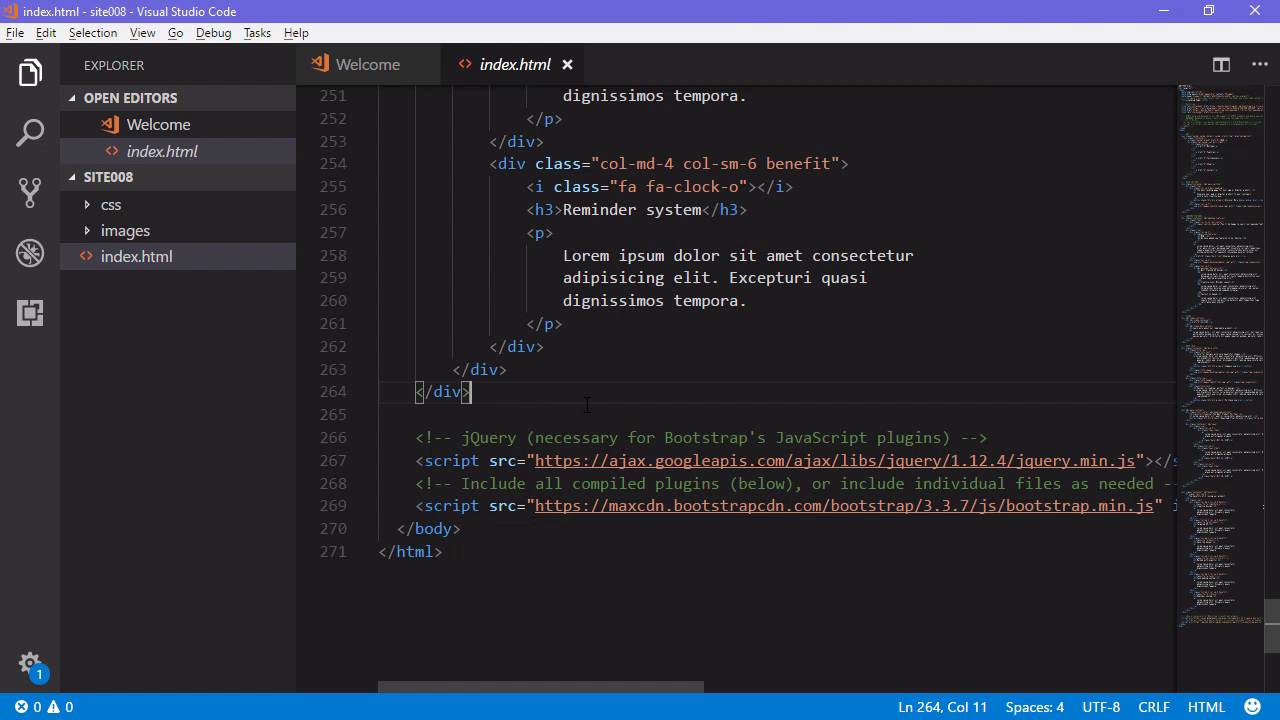The width and height of the screenshot is (1280, 720).
Task: Click the Manage gear icon
Action: click(30, 663)
